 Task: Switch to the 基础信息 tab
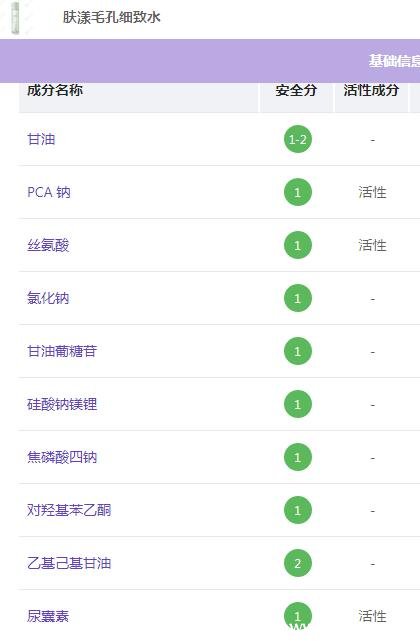click(x=394, y=61)
